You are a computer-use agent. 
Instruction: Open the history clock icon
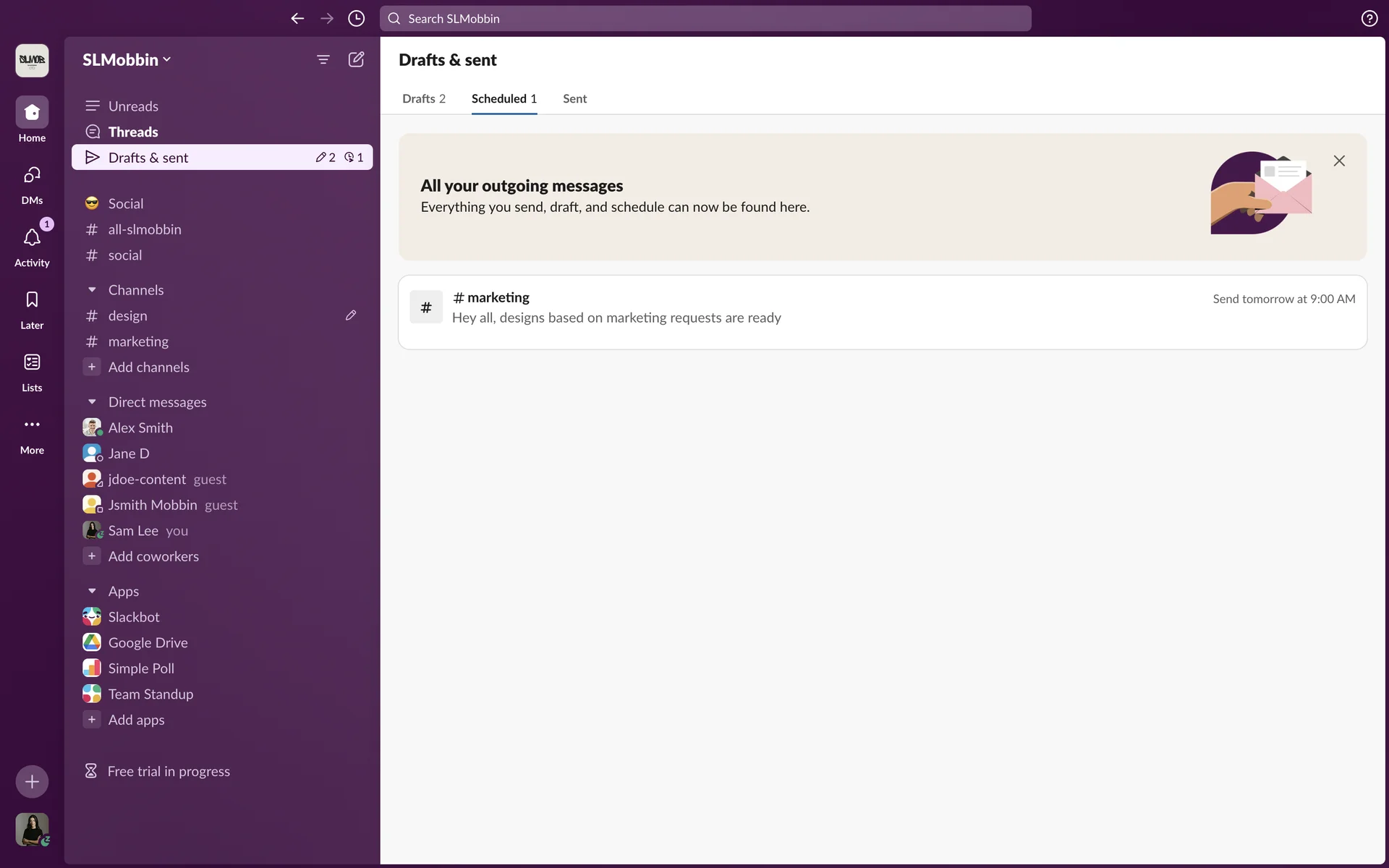click(356, 19)
